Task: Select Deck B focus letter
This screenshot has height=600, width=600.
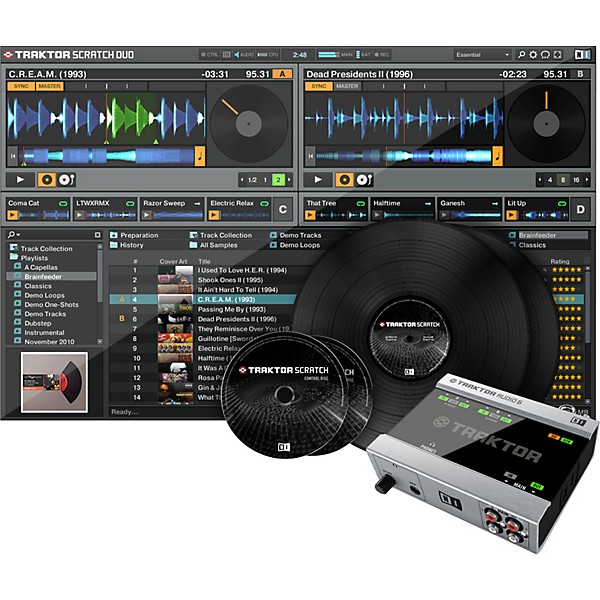Action: tap(580, 74)
